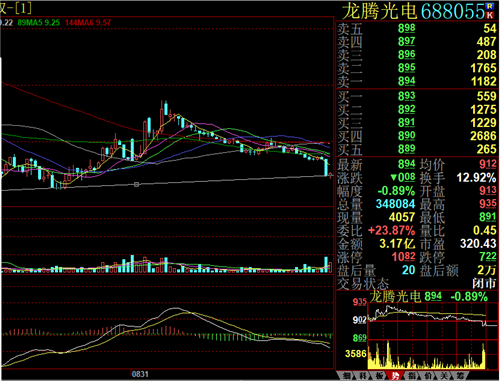This screenshot has height=381, width=500.
Task: Click the 市盈 P/E value 320.43
Action: pos(478,244)
